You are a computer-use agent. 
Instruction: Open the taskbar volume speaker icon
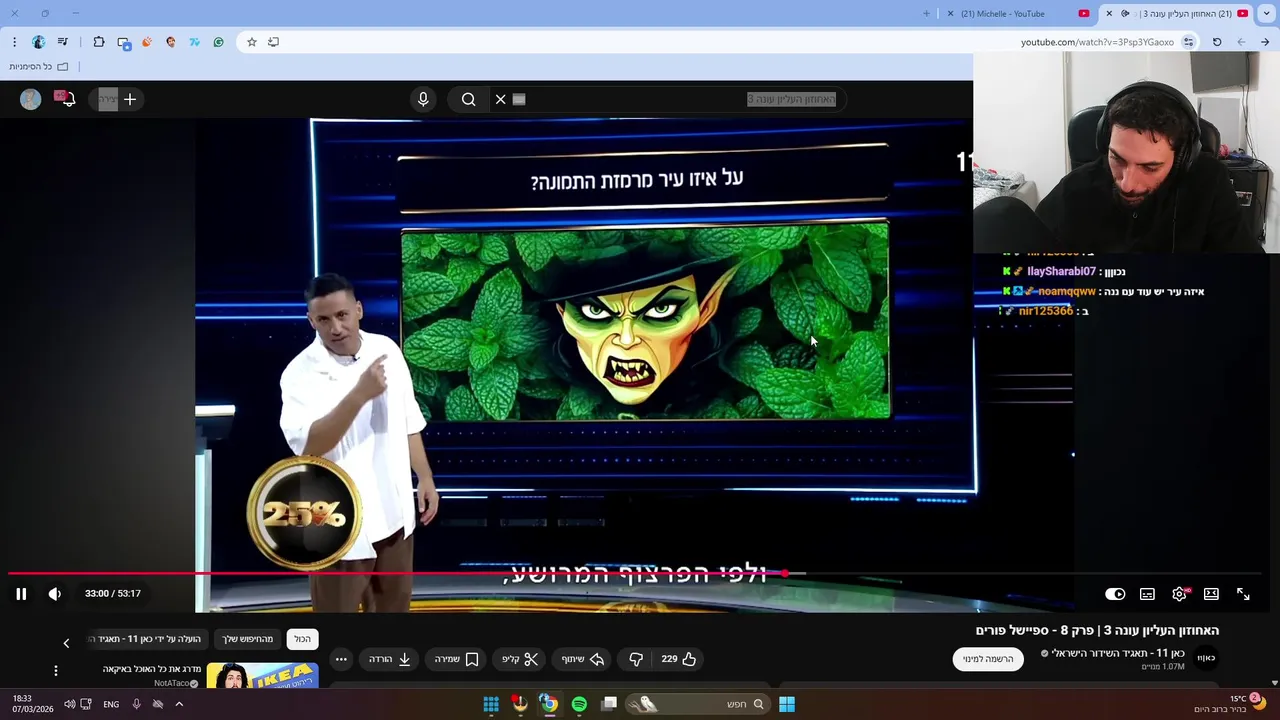click(69, 704)
